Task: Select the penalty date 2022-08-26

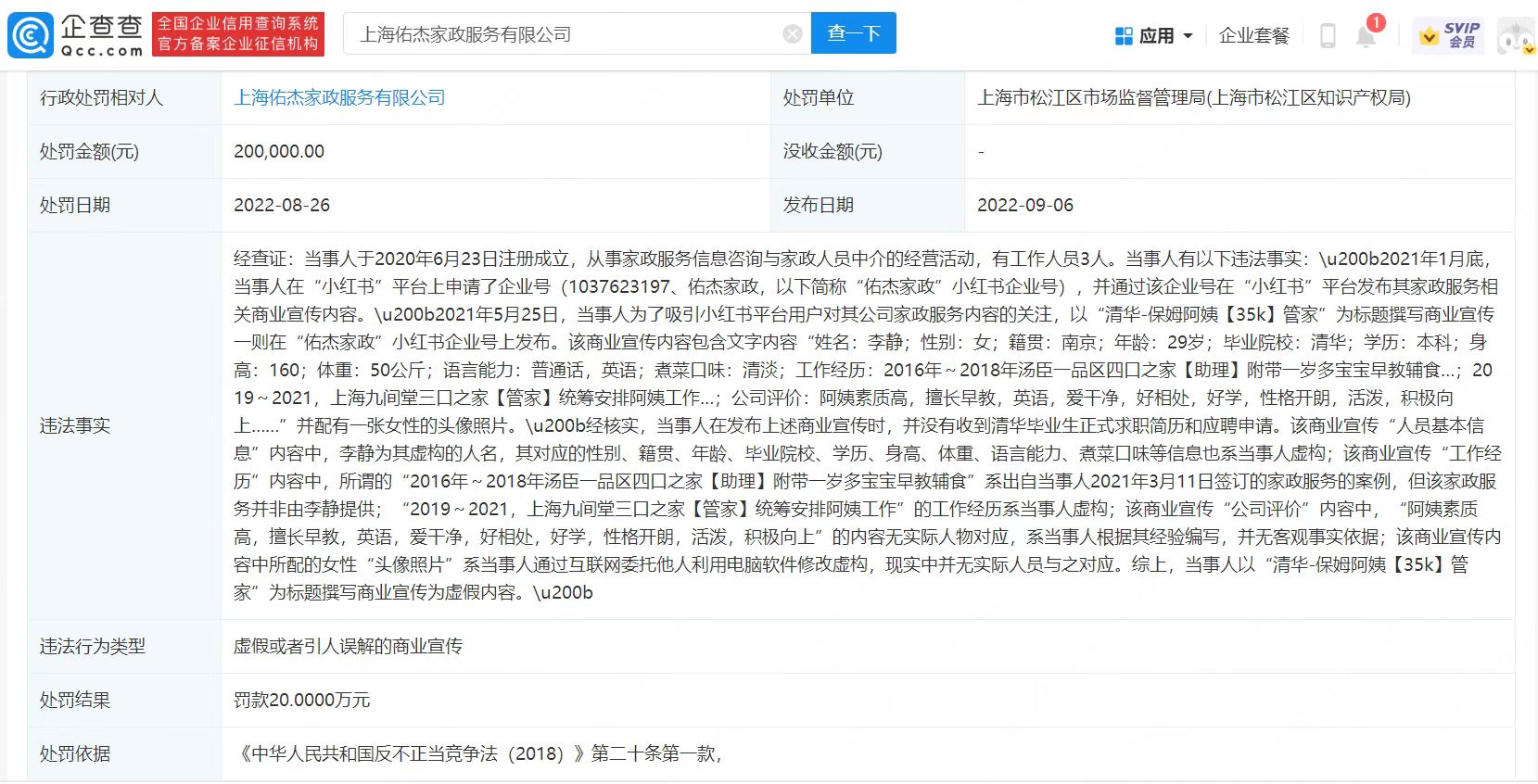Action: 282,205
